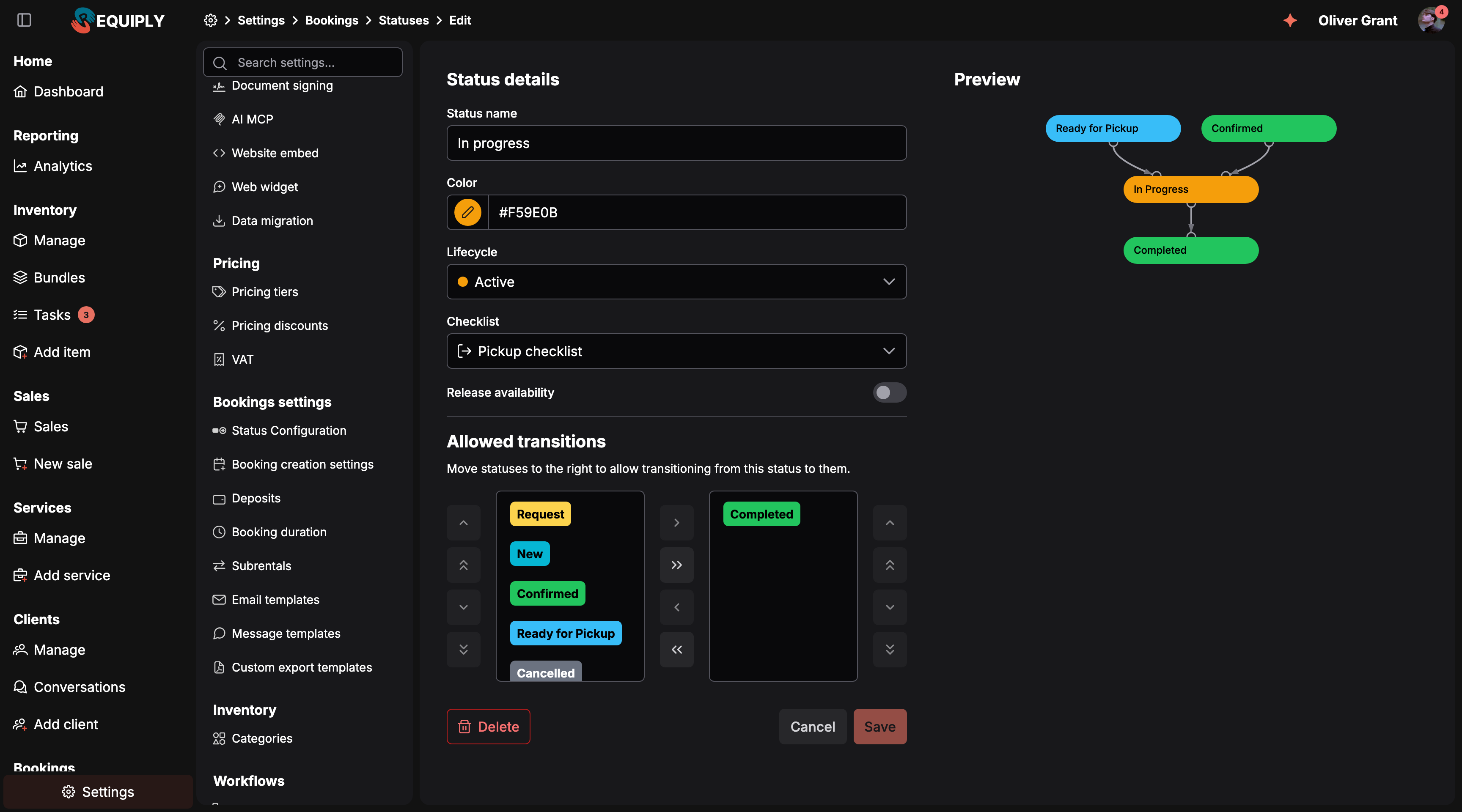Viewport: 1462px width, 812px height.
Task: Move available status up one step
Action: pyautogui.click(x=464, y=523)
